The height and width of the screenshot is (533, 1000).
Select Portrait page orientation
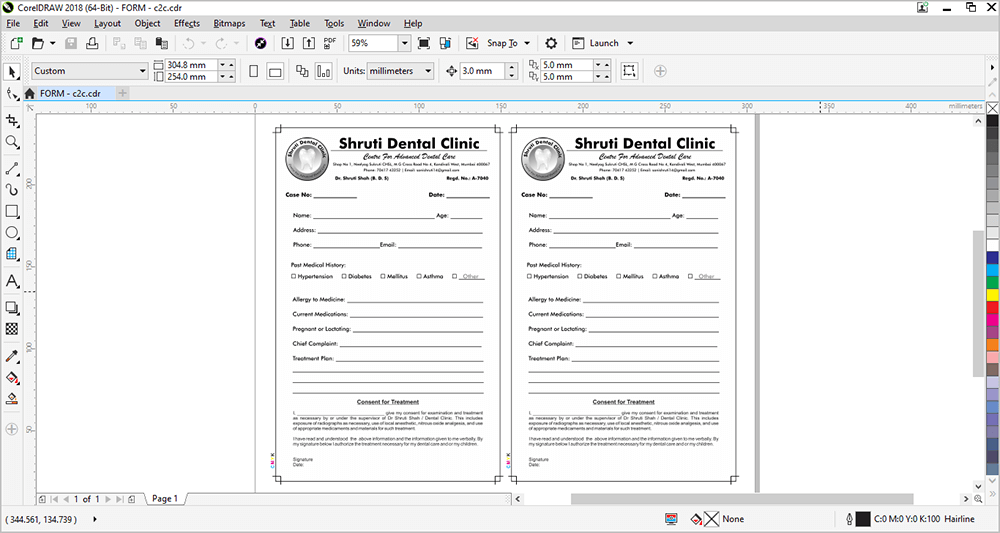[x=254, y=71]
